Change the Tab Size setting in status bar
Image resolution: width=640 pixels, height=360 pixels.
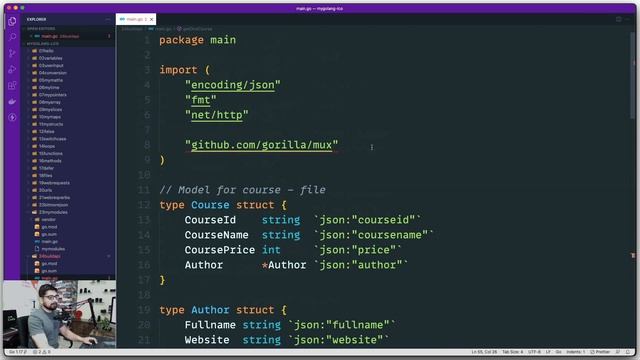[512, 352]
